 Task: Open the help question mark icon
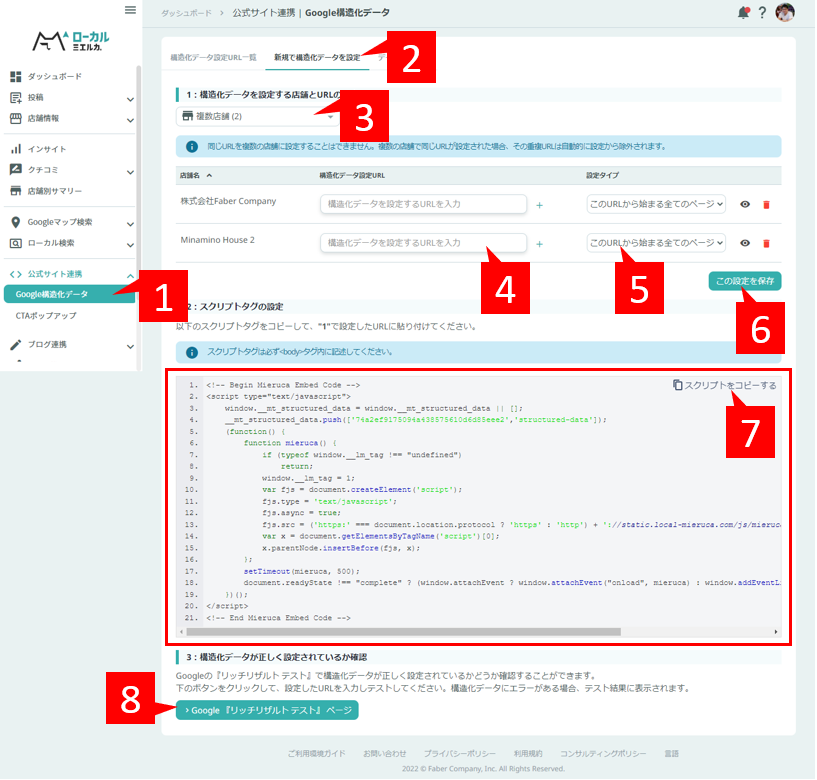[762, 13]
